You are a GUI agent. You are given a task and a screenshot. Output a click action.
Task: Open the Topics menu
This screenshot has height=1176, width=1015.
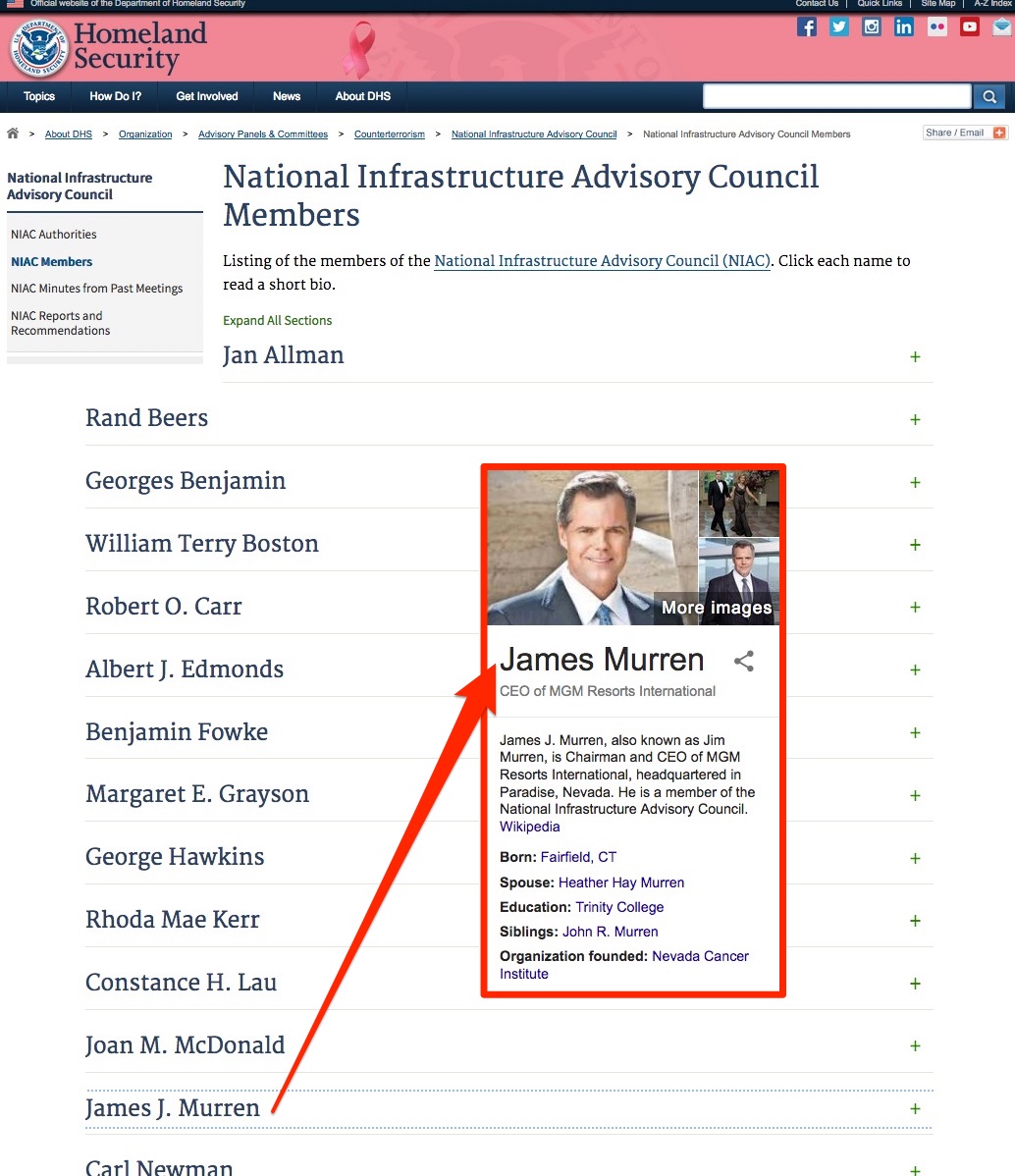click(39, 97)
